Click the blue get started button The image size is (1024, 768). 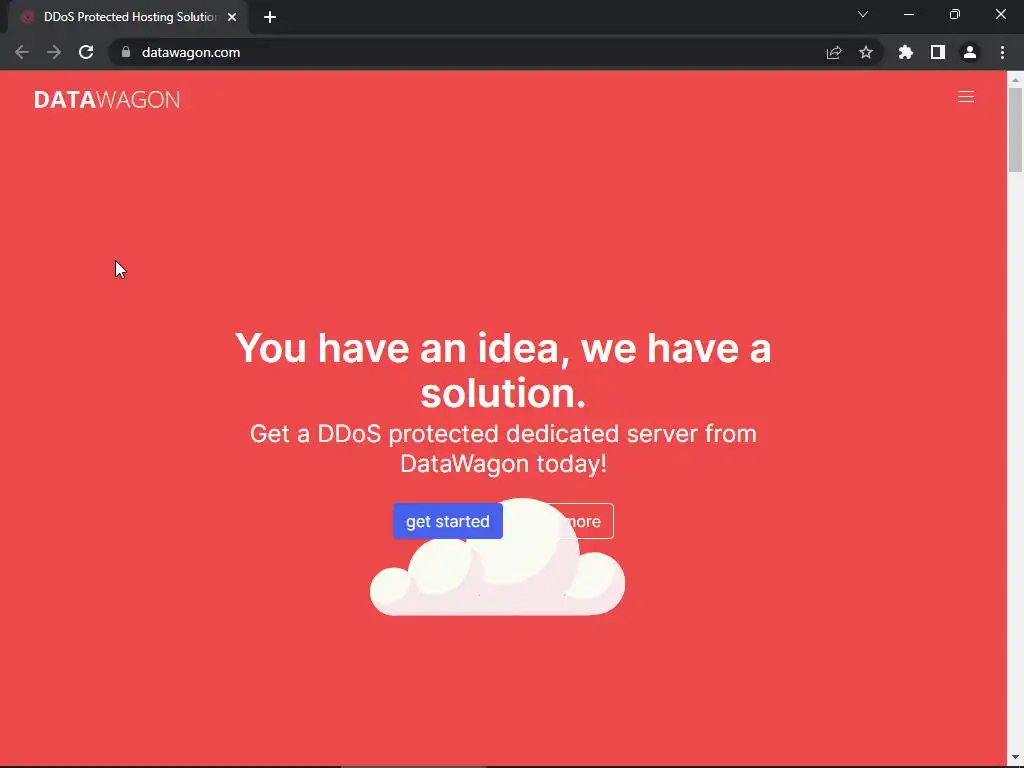[x=447, y=521]
